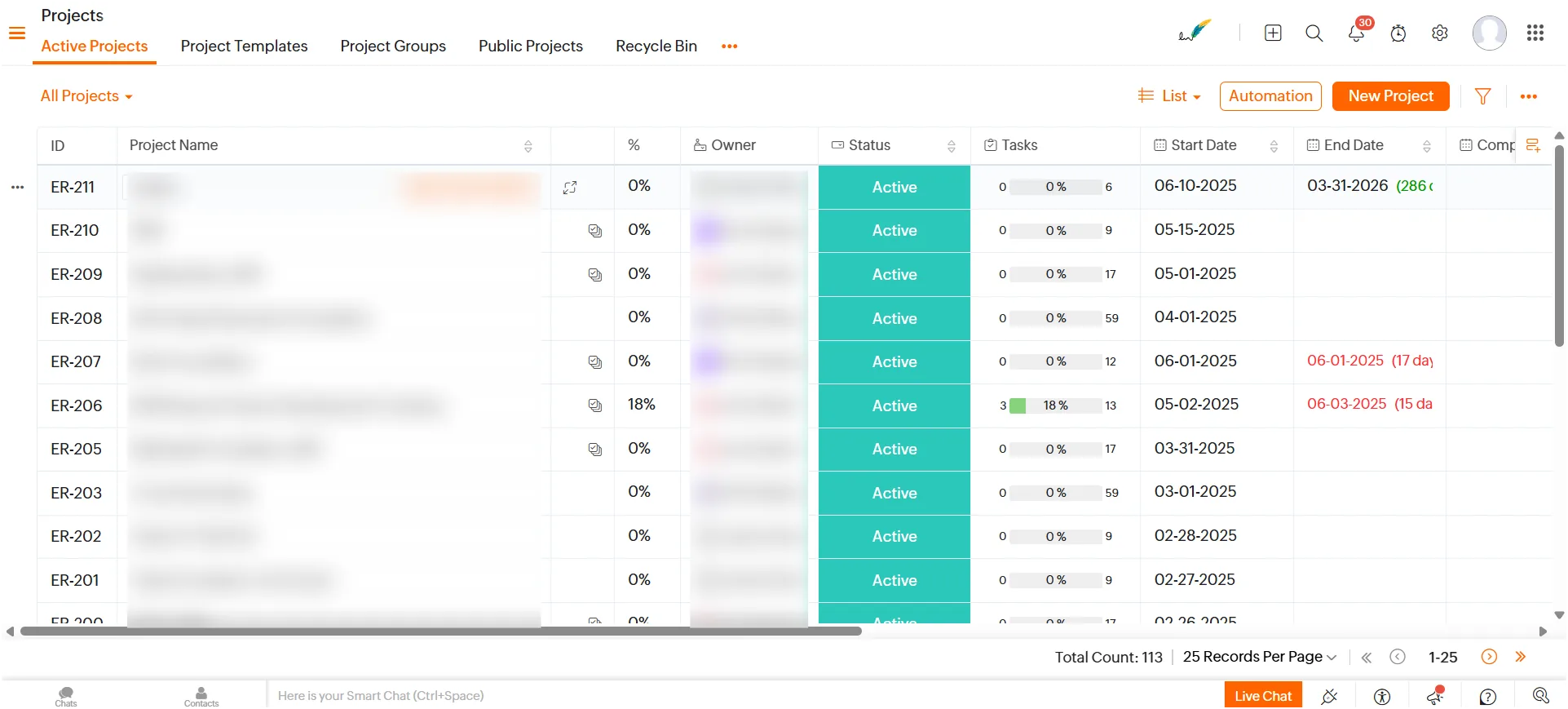Open the project filter funnel icon
The width and height of the screenshot is (1568, 709).
[1483, 96]
